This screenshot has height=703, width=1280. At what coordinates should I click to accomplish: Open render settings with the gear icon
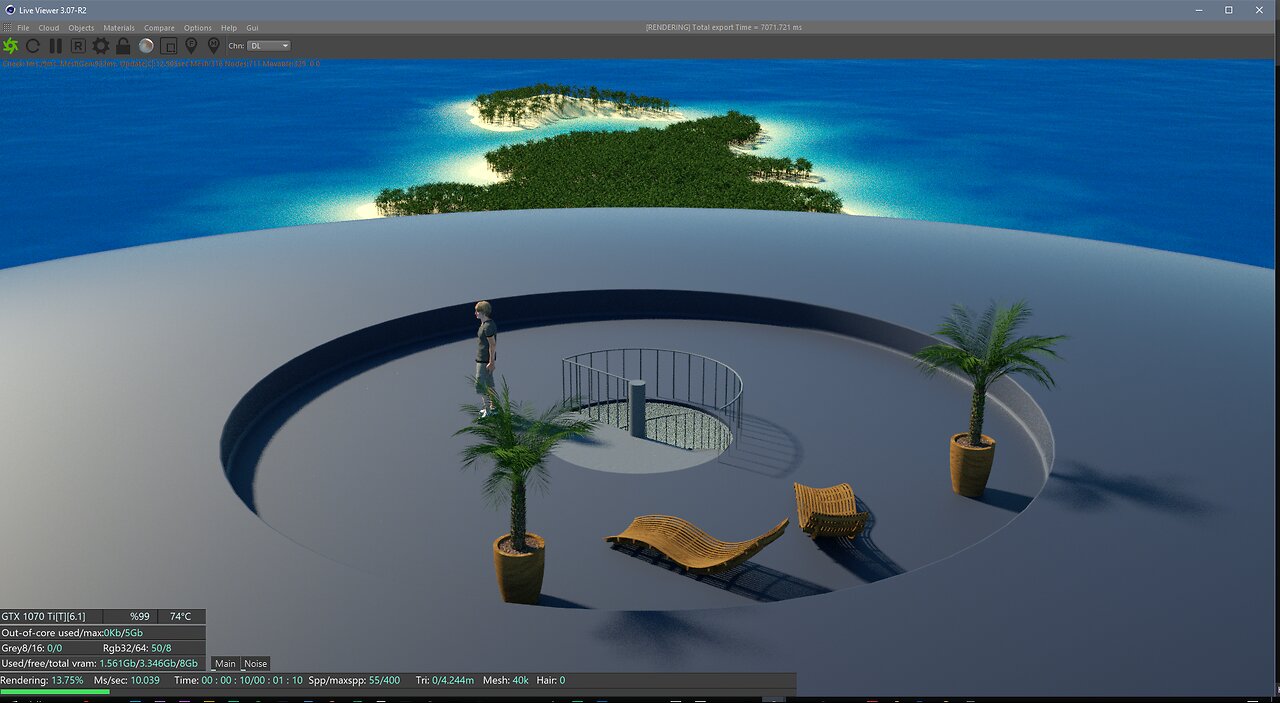coord(101,46)
